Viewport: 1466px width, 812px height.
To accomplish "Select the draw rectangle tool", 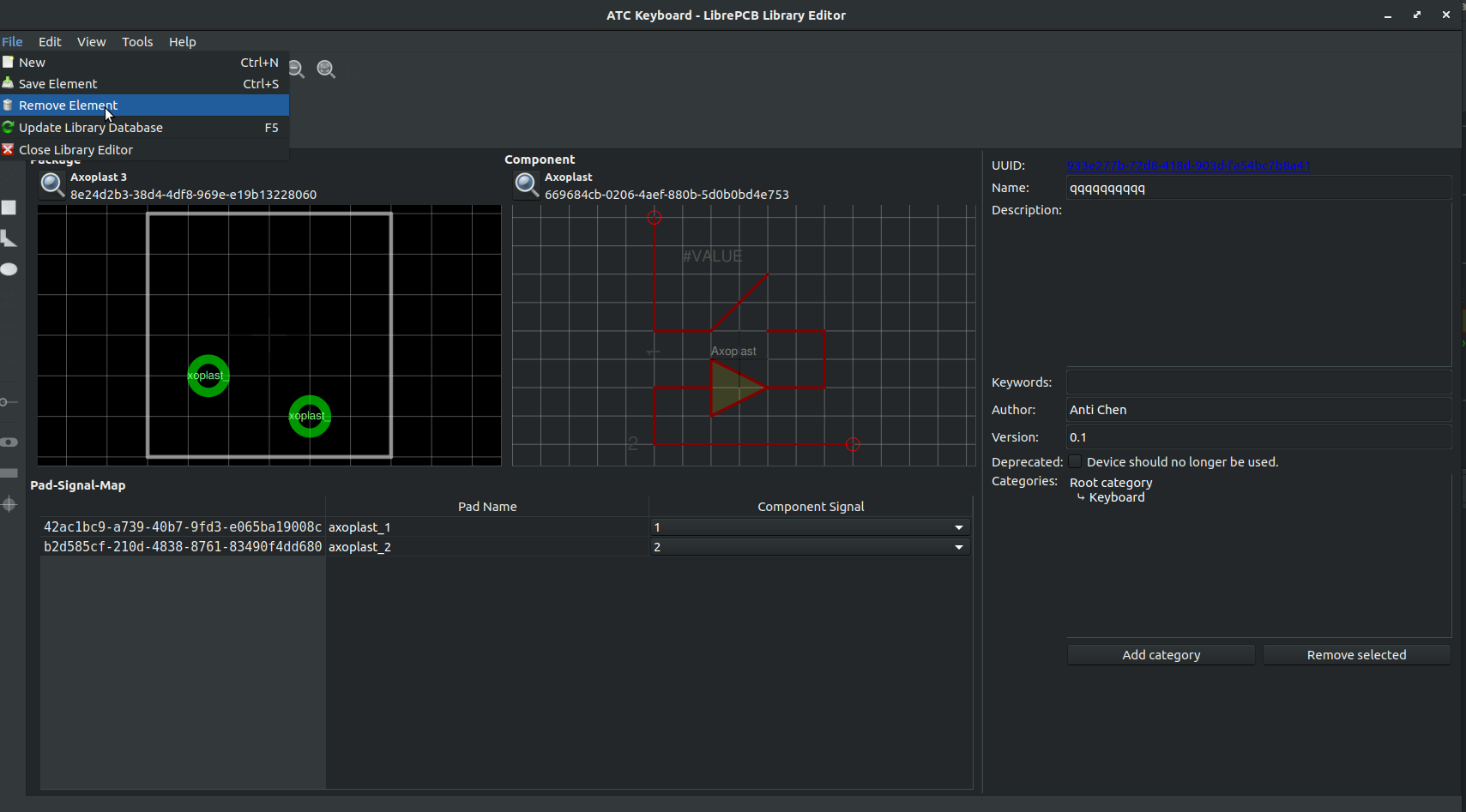I will click(9, 208).
